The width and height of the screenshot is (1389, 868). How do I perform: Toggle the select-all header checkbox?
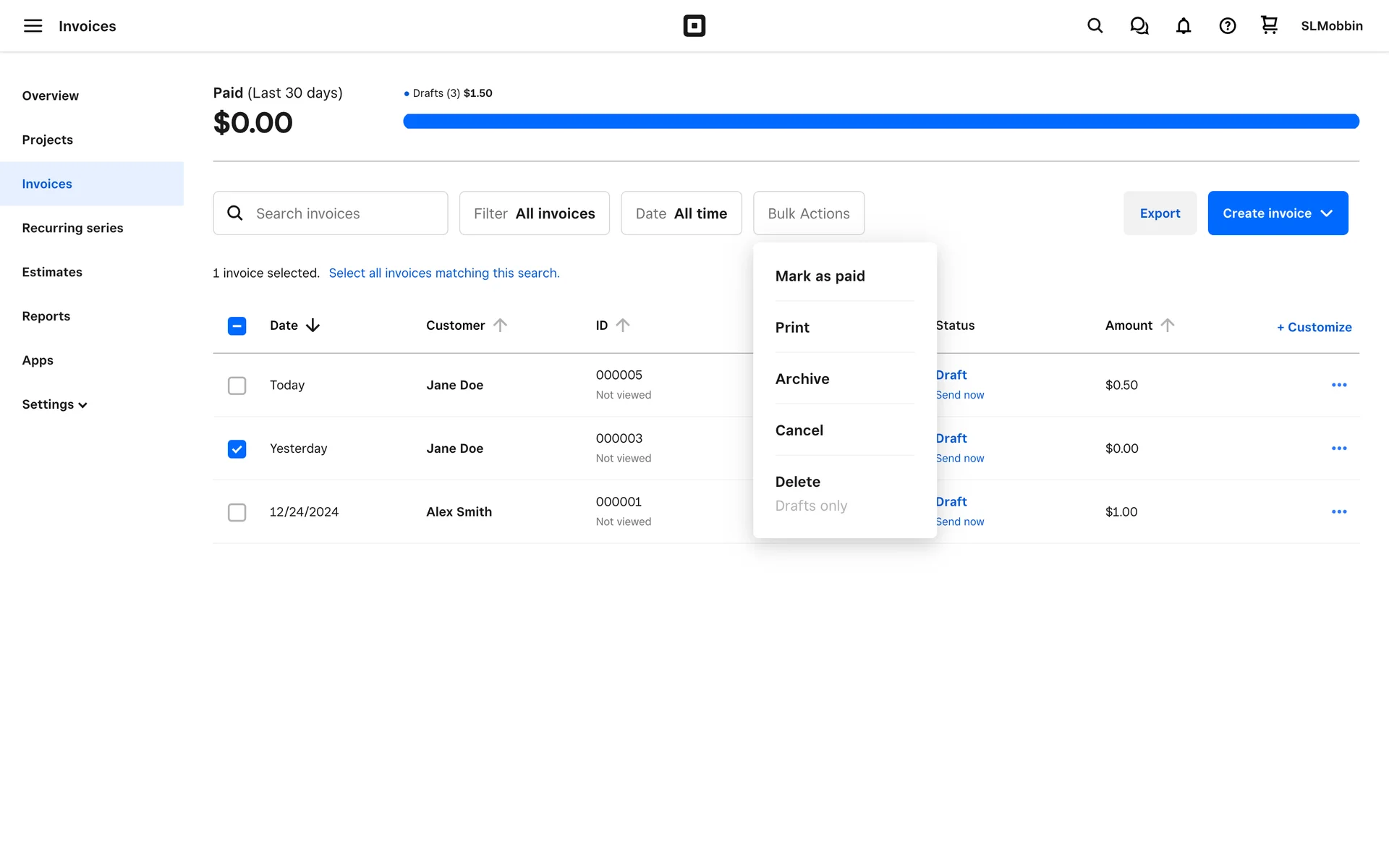click(237, 326)
